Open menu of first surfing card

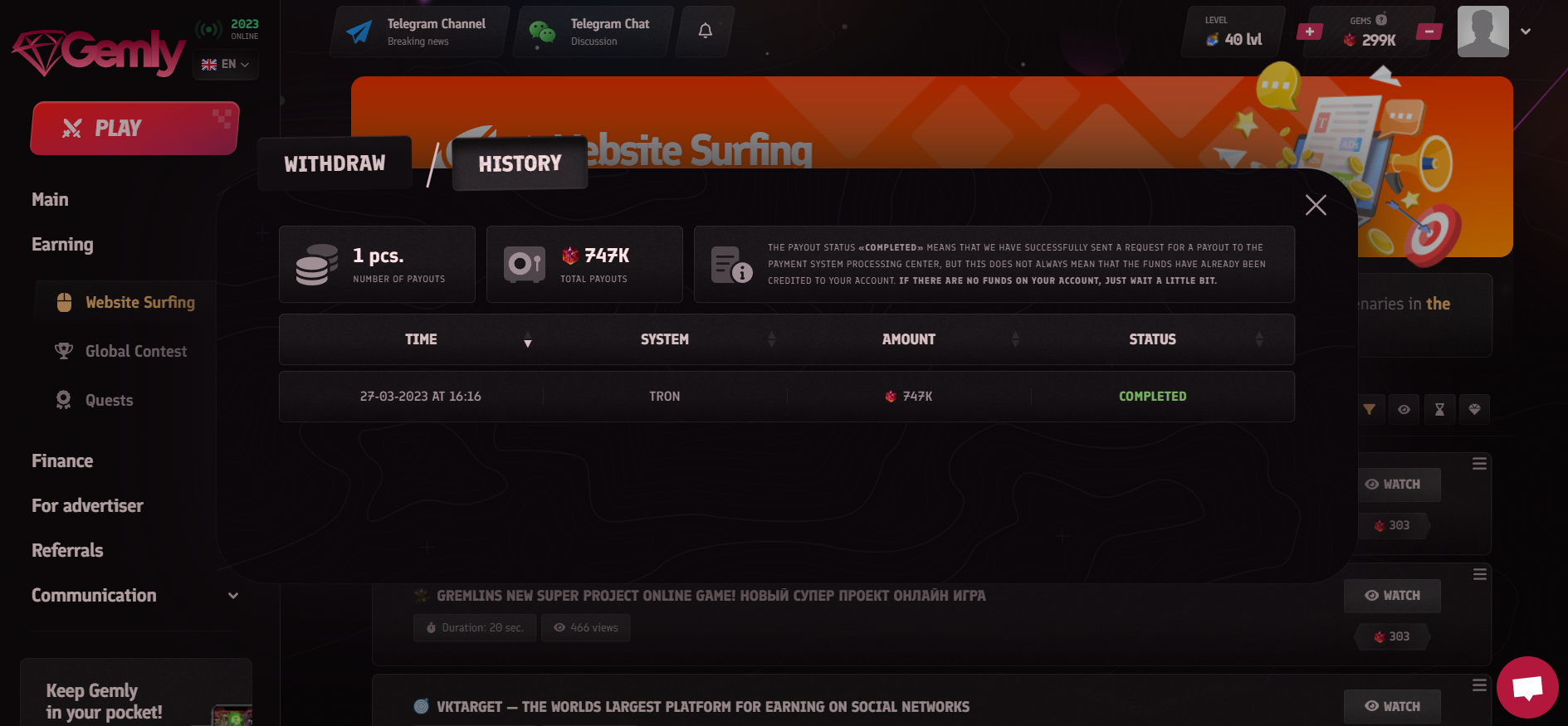pyautogui.click(x=1479, y=464)
